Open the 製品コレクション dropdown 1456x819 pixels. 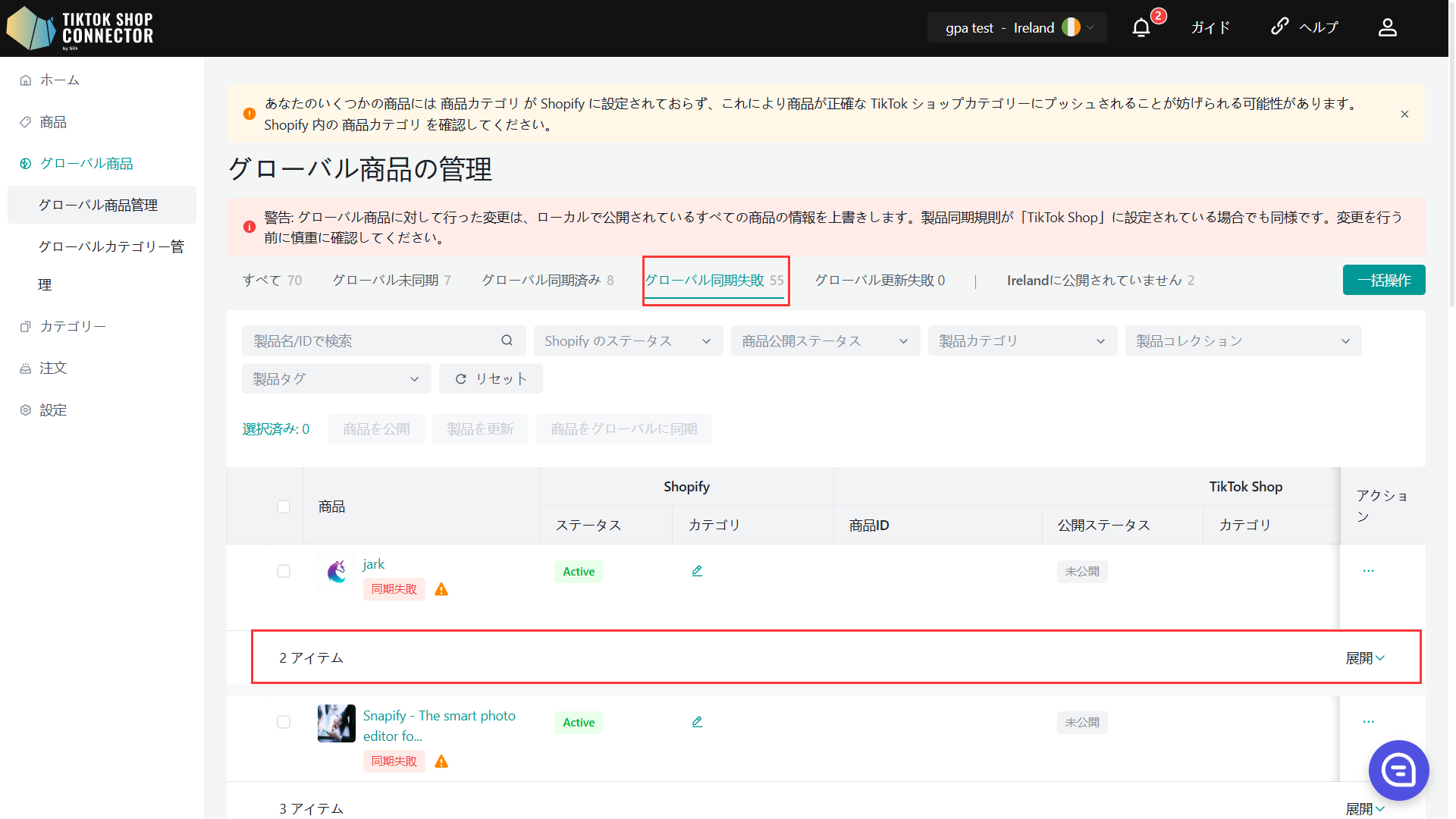(1243, 340)
